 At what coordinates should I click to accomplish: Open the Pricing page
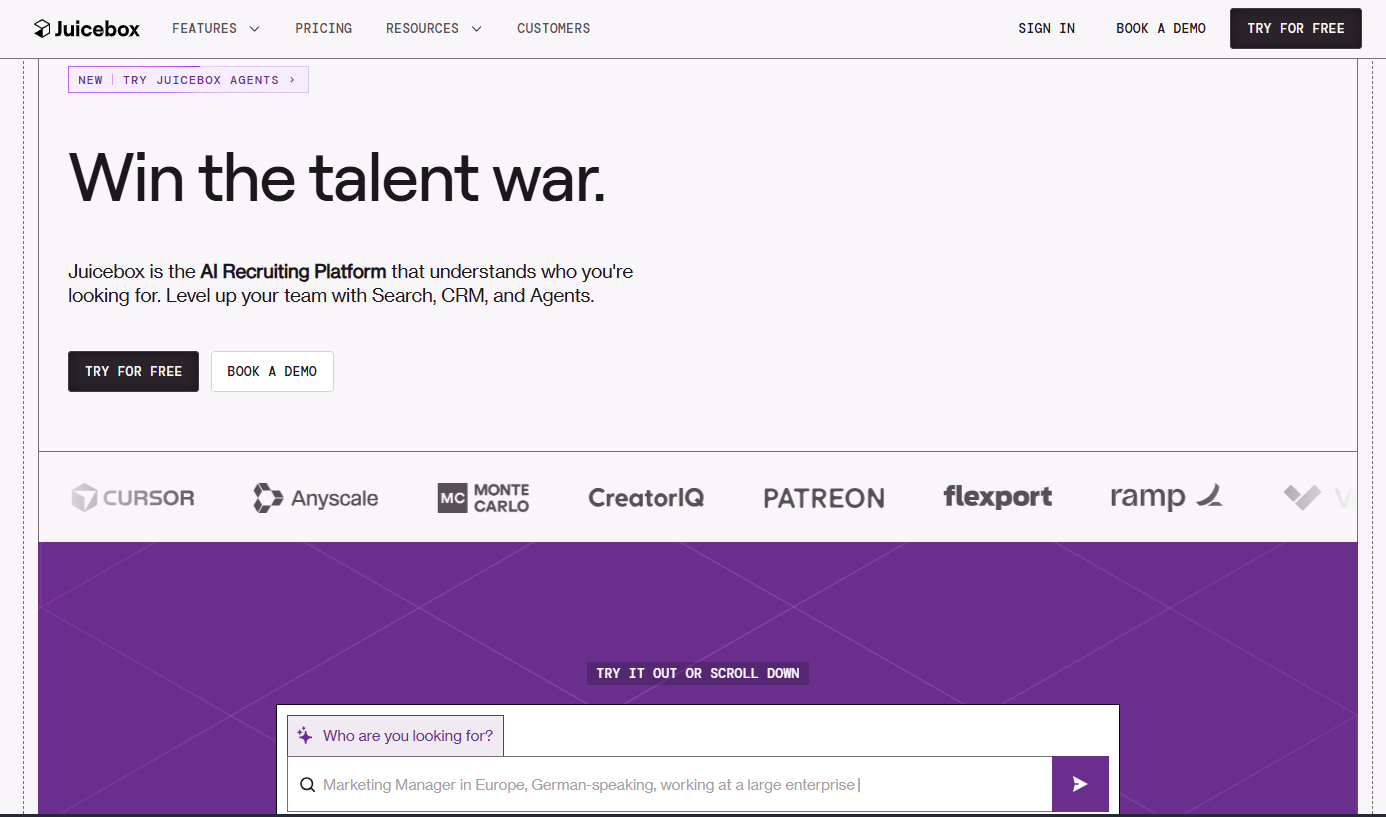(x=323, y=29)
